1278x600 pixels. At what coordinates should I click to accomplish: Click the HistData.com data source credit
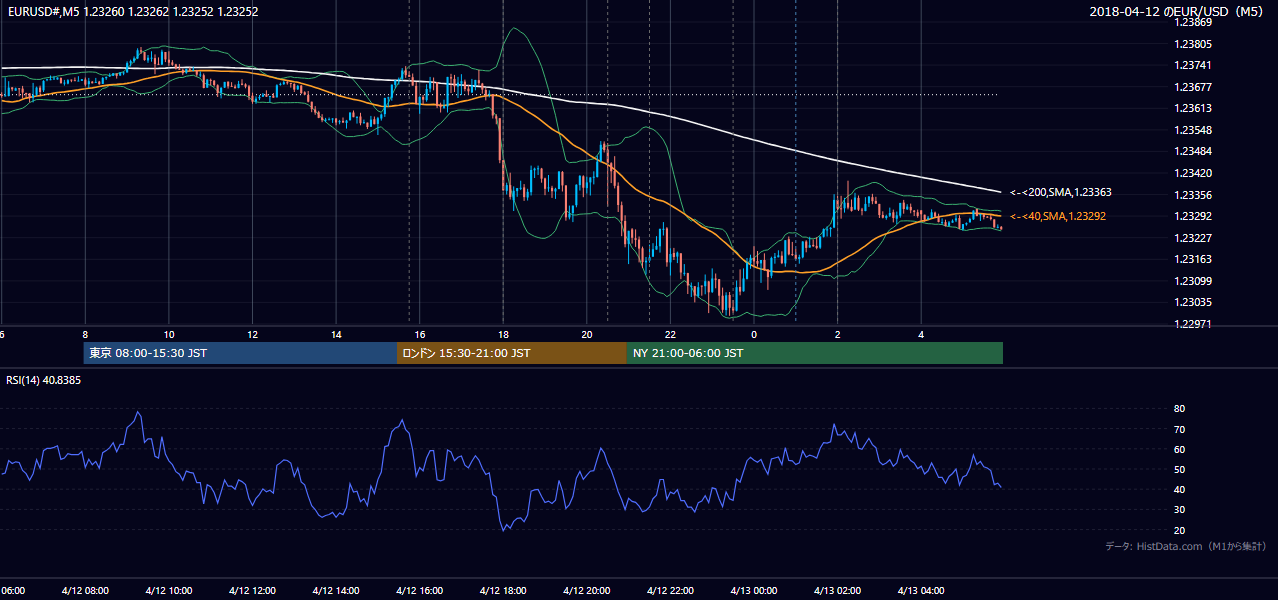pyautogui.click(x=1185, y=546)
